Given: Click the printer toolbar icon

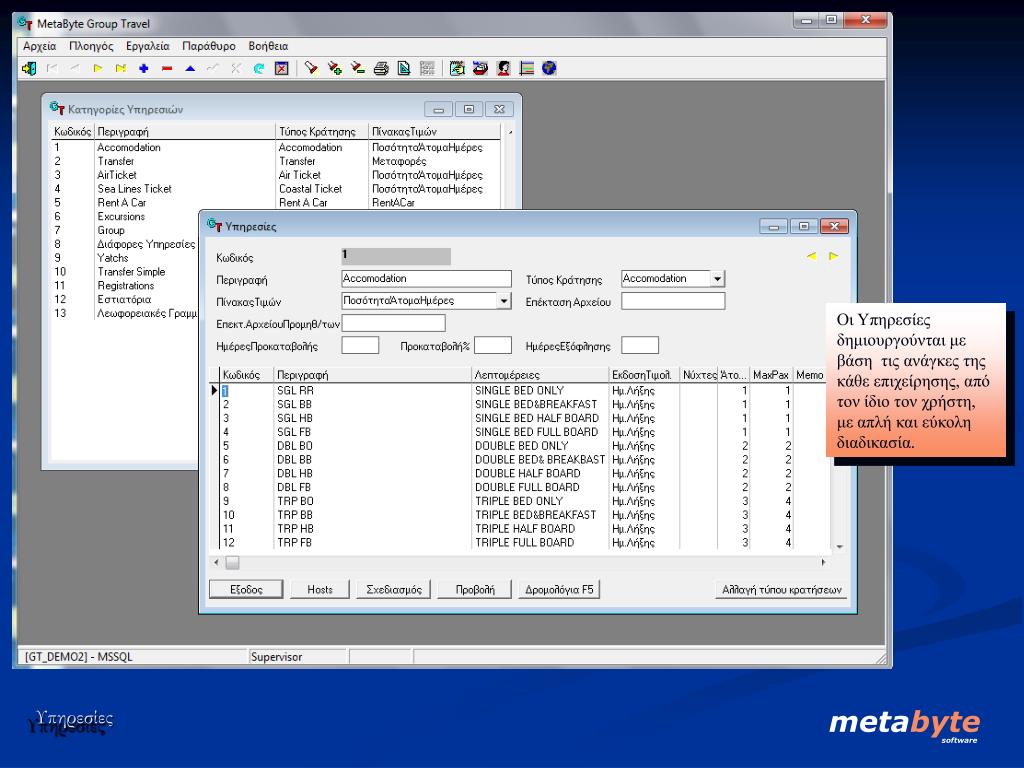Looking at the screenshot, I should (x=381, y=68).
